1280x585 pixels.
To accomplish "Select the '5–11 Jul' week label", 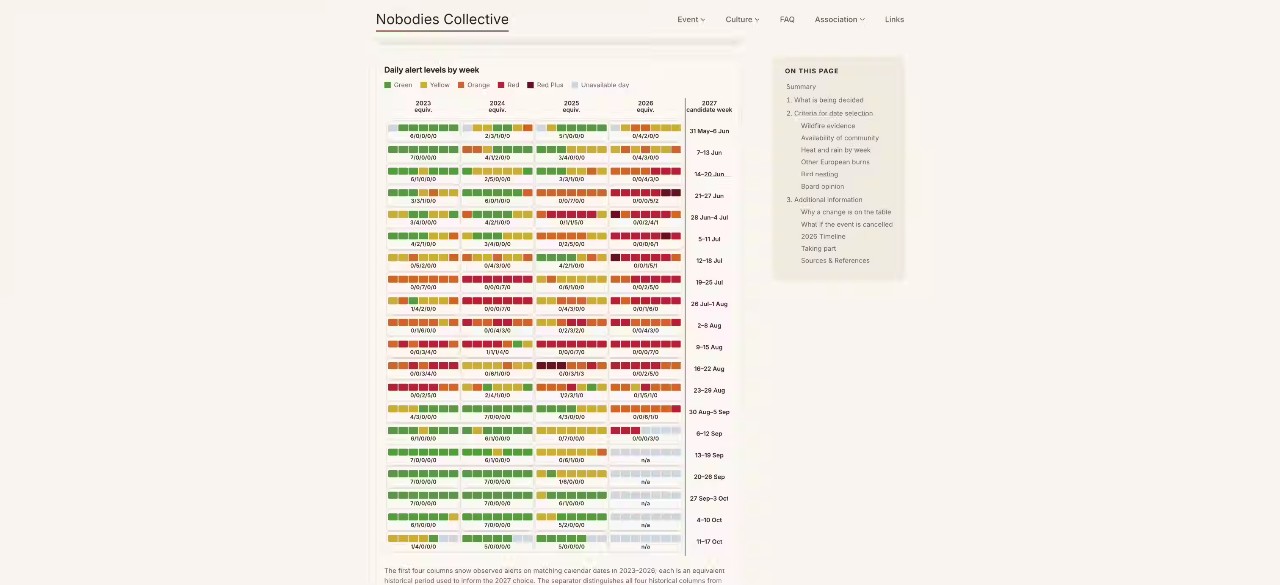I will click(709, 239).
